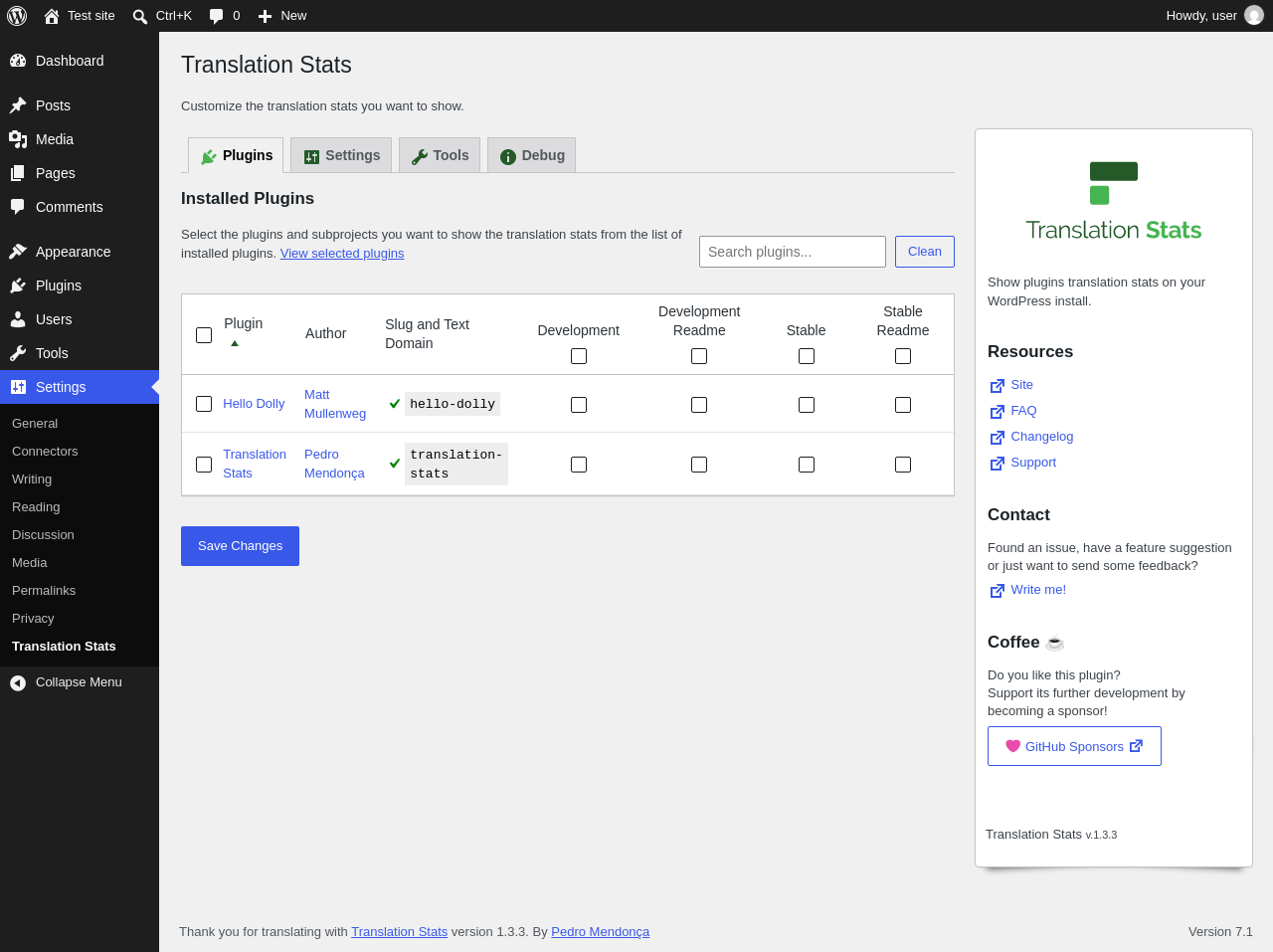Focus the Search plugins input field
Viewport: 1273px width, 952px height.
pyautogui.click(x=793, y=252)
